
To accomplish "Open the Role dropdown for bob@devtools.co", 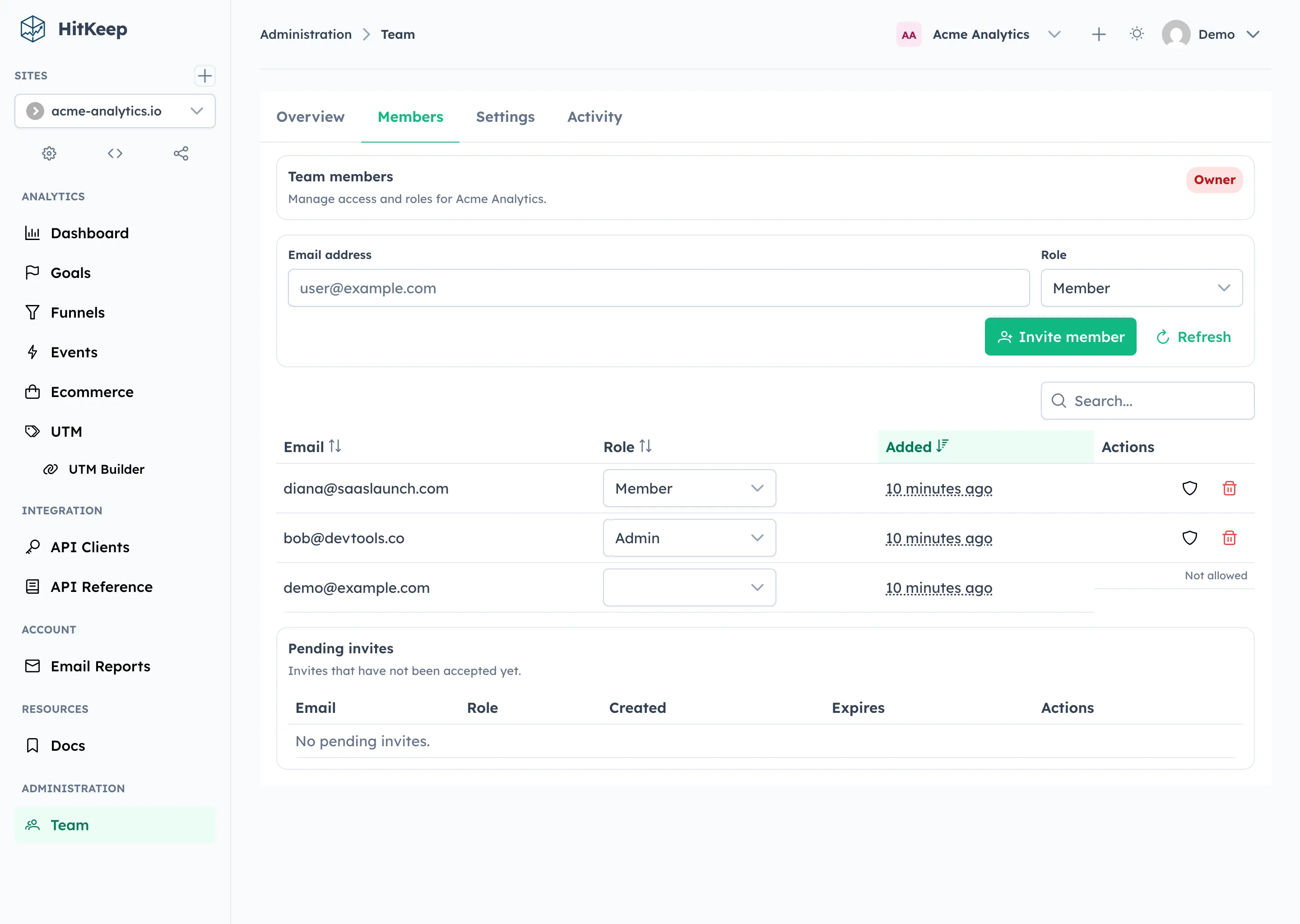I will pyautogui.click(x=689, y=538).
